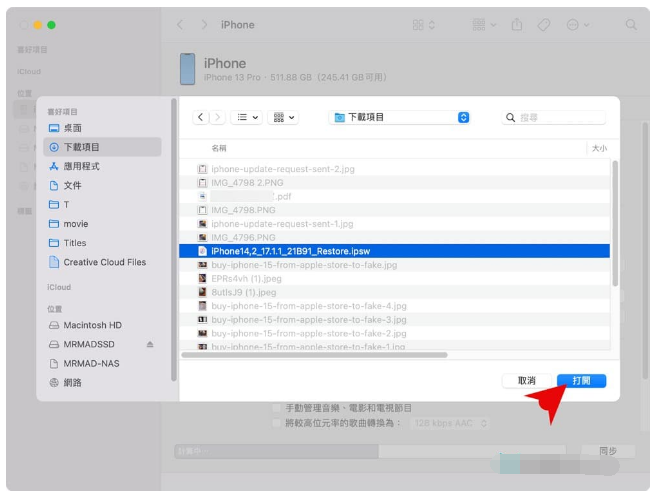This screenshot has width=657, height=498.
Task: Select 桌面 in dialog sidebar
Action: click(102, 128)
